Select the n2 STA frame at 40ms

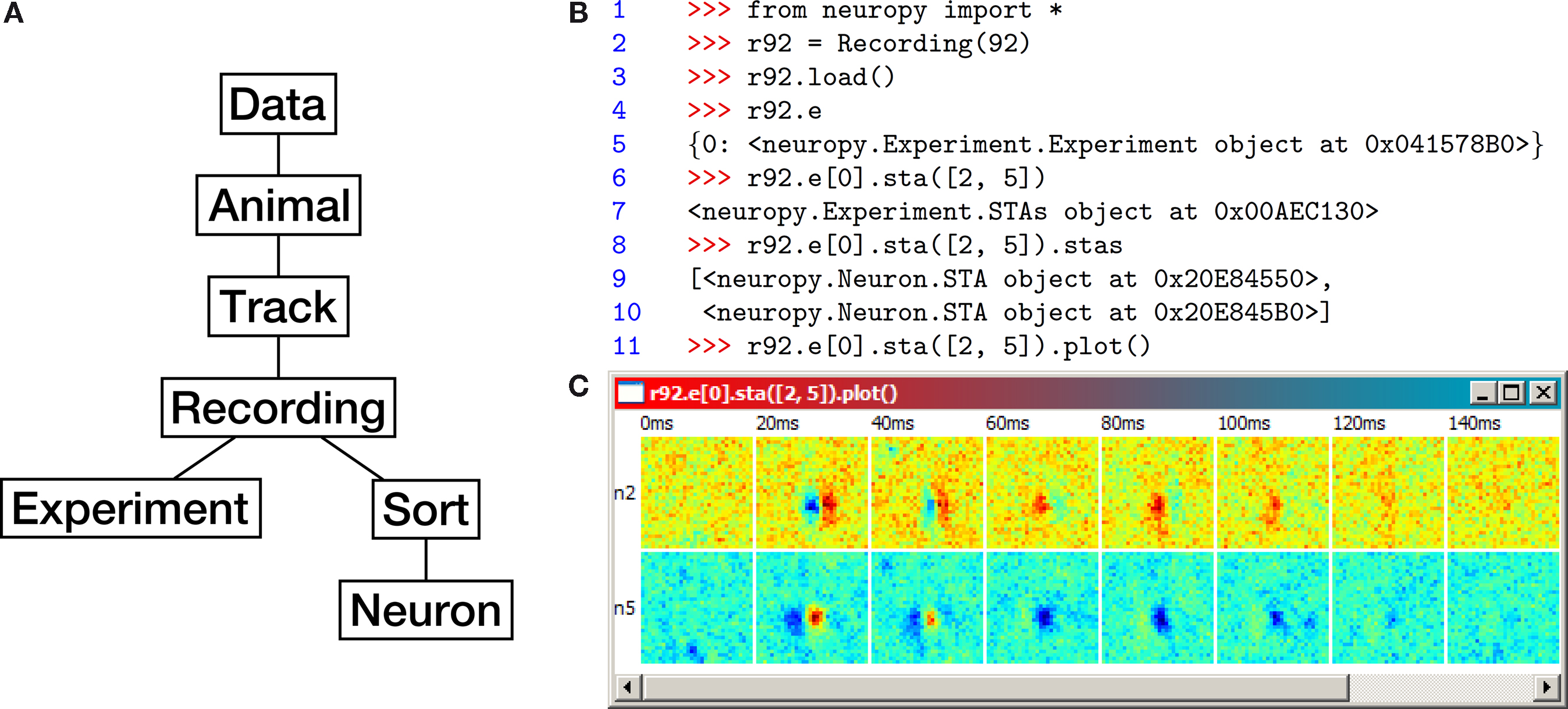[x=926, y=492]
